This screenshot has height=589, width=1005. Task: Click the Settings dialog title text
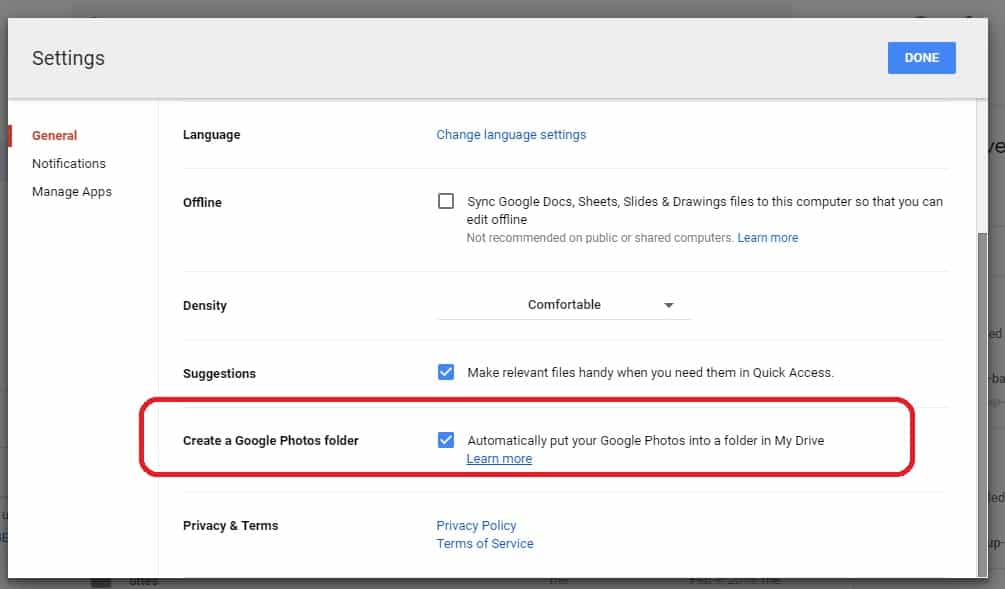[69, 58]
